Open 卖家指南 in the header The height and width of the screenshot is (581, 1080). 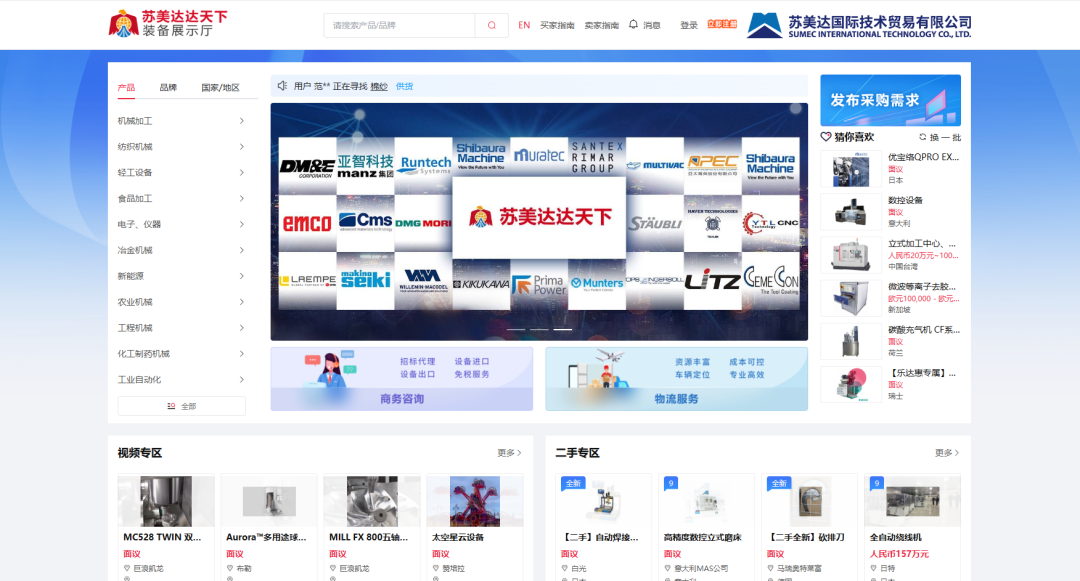tap(601, 25)
